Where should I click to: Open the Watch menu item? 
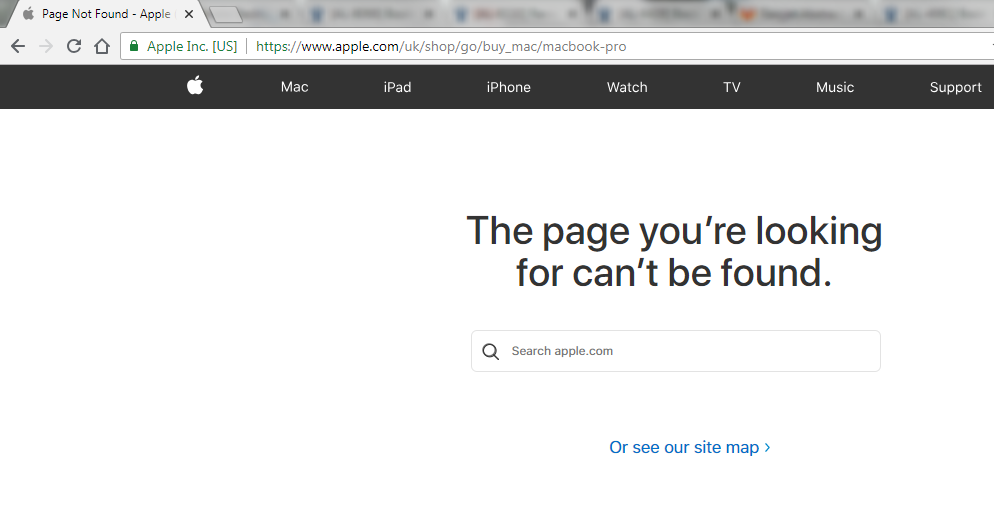coord(627,88)
